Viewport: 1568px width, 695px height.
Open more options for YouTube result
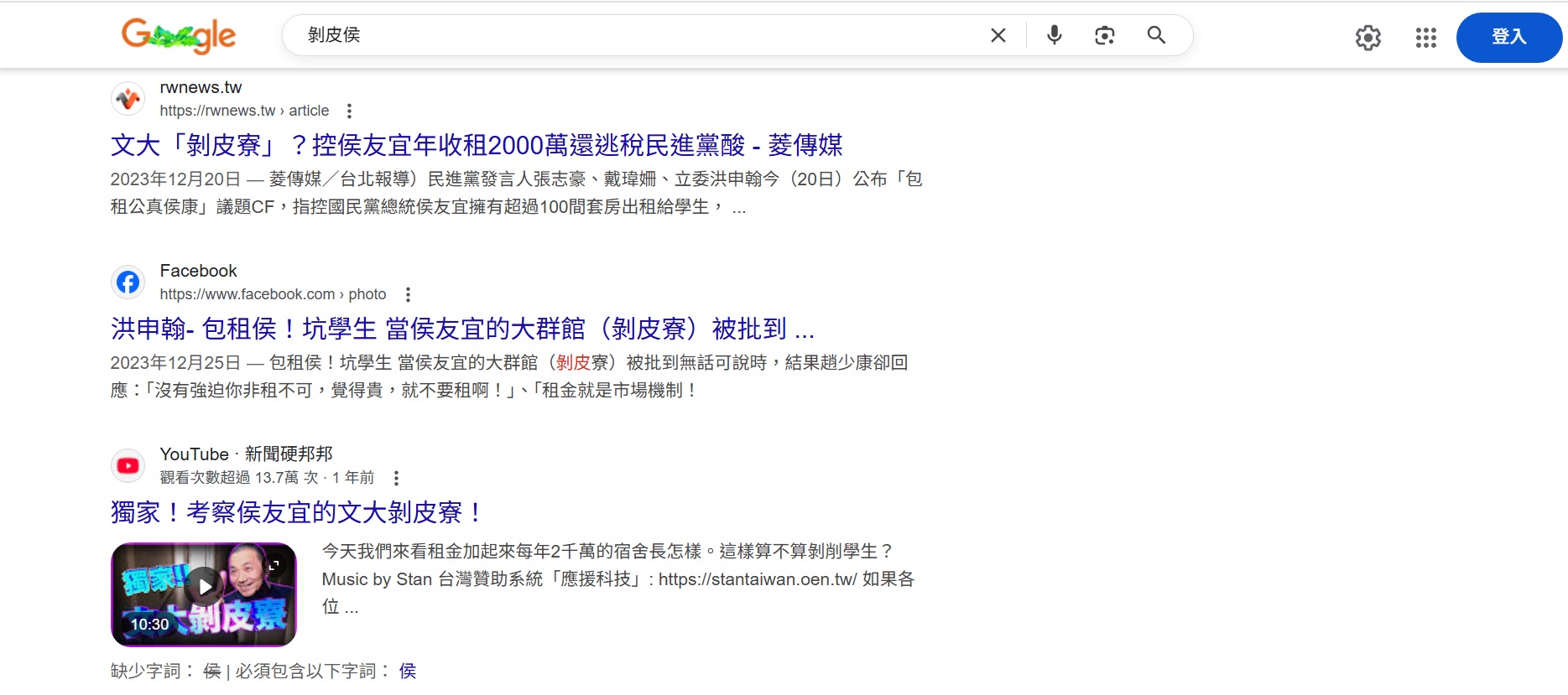click(396, 478)
